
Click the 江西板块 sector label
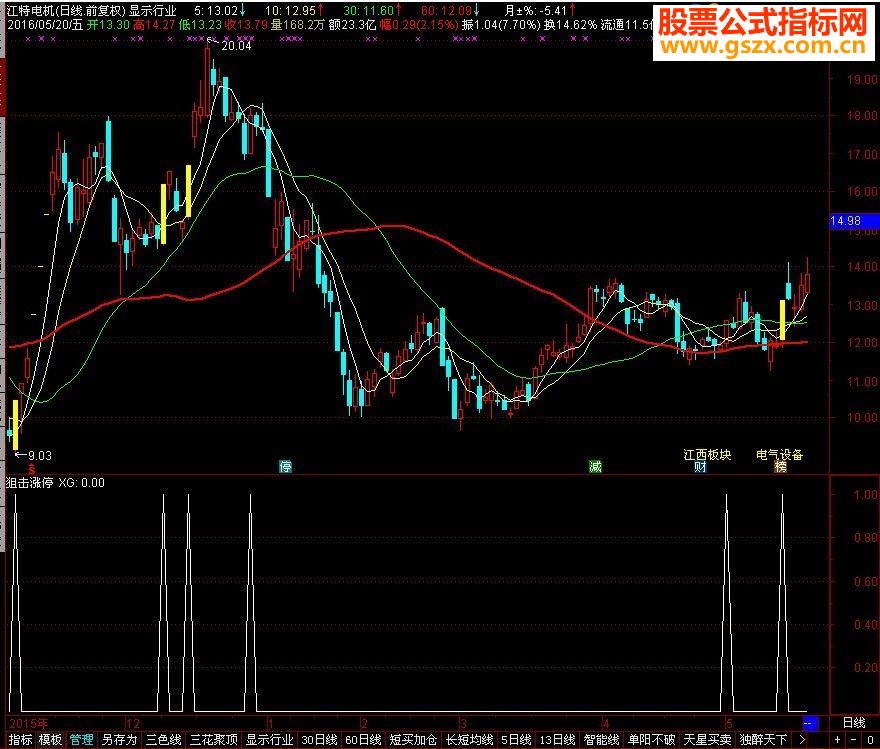coord(707,454)
